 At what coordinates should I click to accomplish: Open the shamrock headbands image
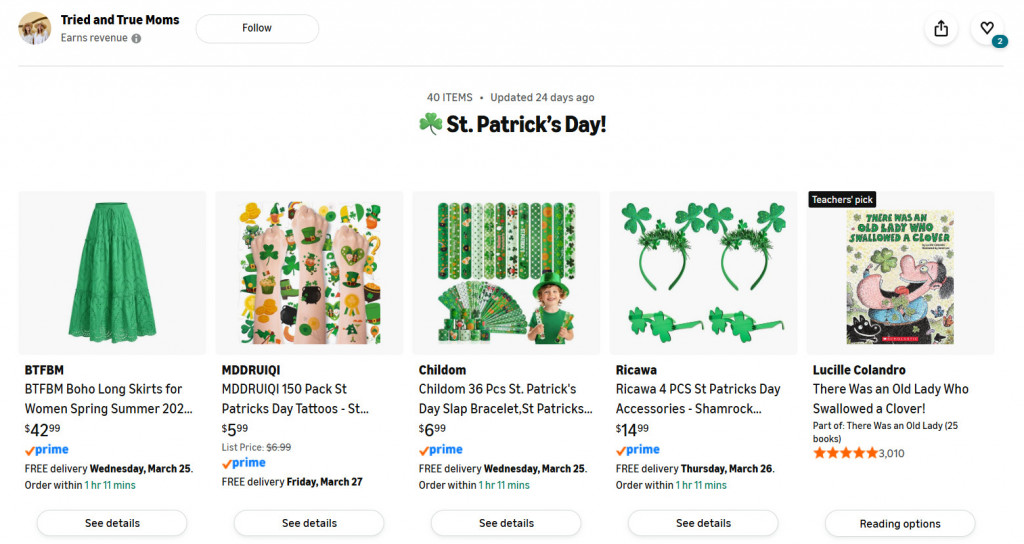[703, 272]
